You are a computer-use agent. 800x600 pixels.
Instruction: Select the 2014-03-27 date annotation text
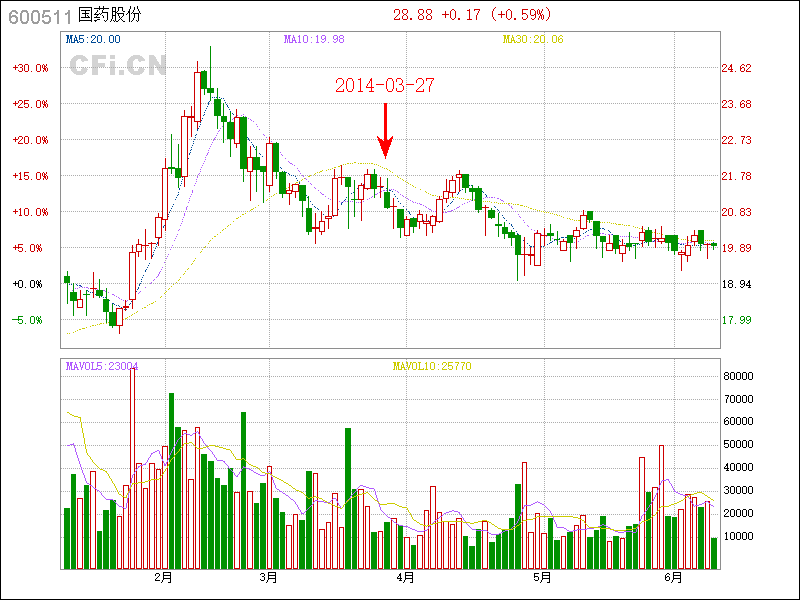coord(384,86)
